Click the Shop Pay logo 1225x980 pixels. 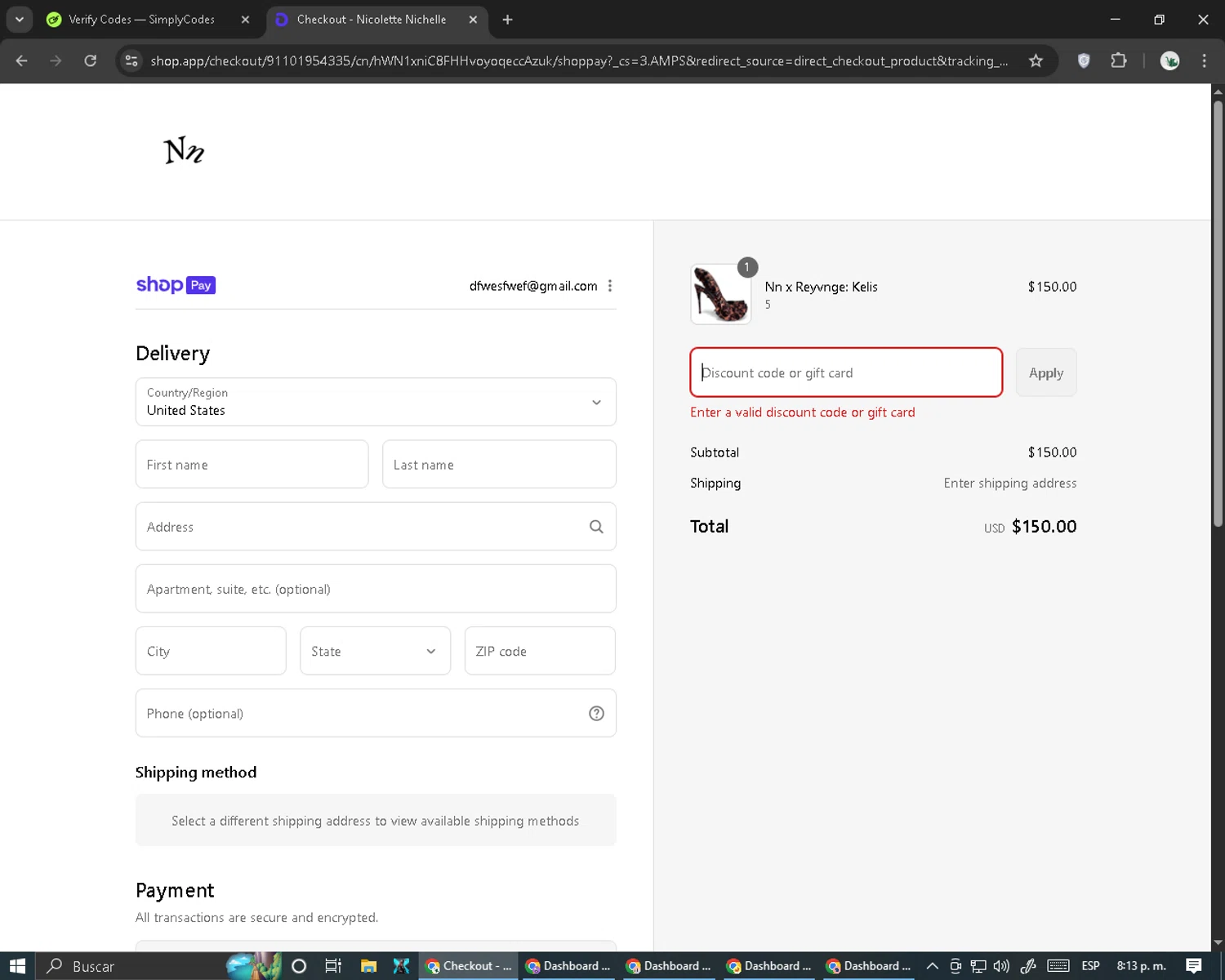click(176, 285)
